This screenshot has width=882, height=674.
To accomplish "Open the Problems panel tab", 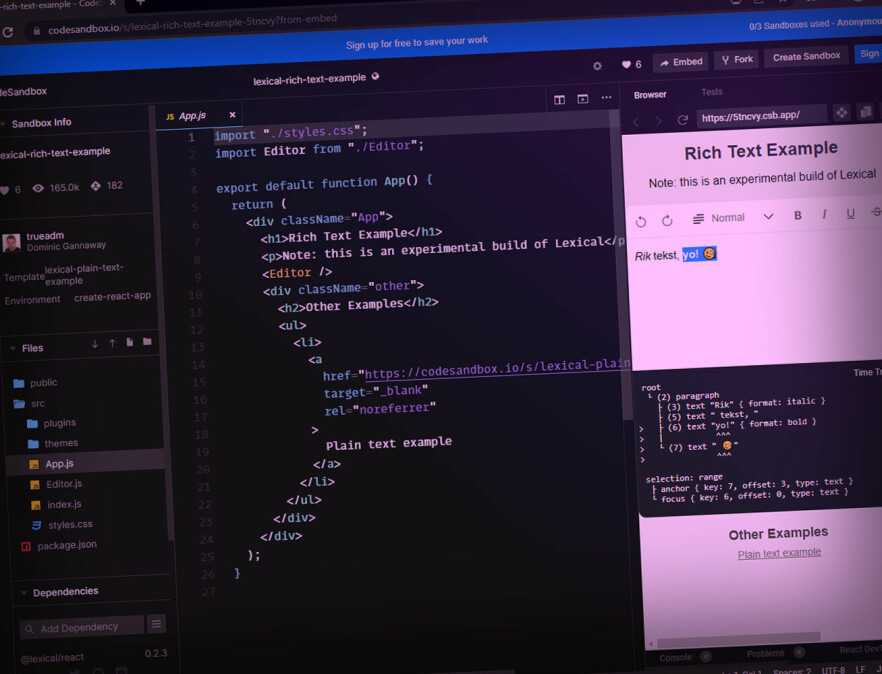I will pos(766,653).
